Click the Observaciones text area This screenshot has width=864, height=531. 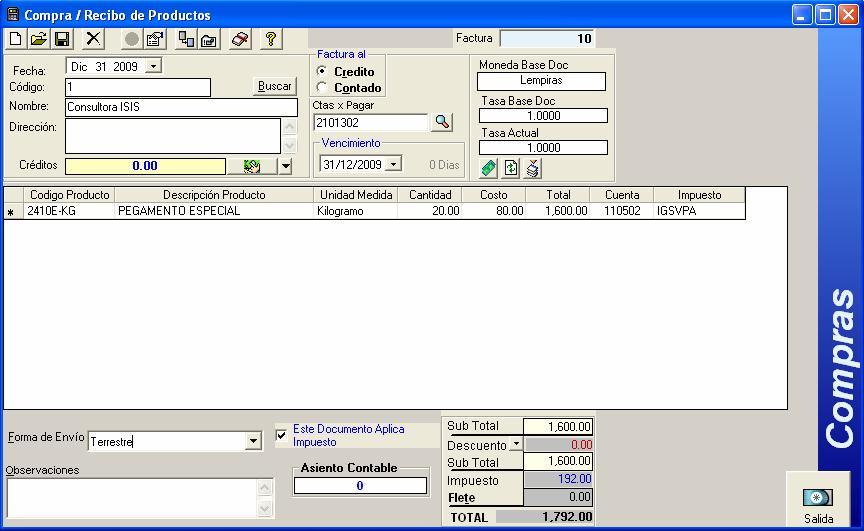132,497
